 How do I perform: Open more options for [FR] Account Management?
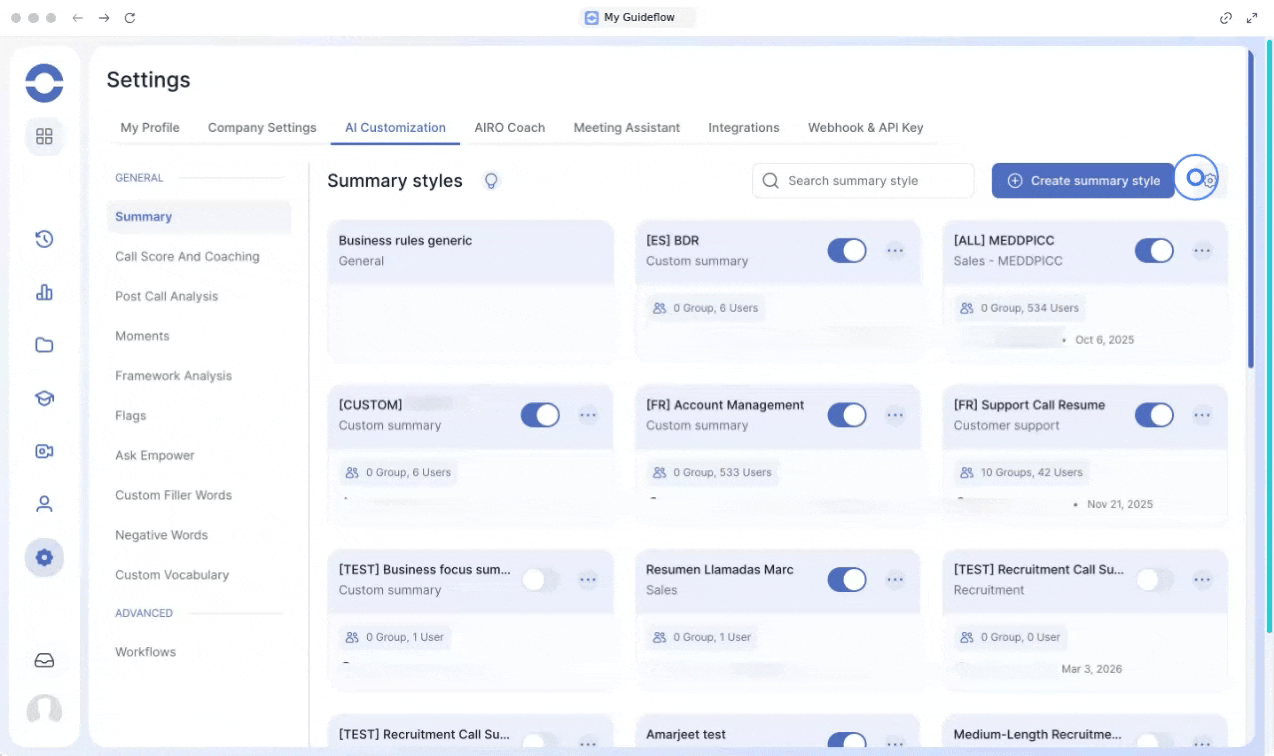point(895,415)
